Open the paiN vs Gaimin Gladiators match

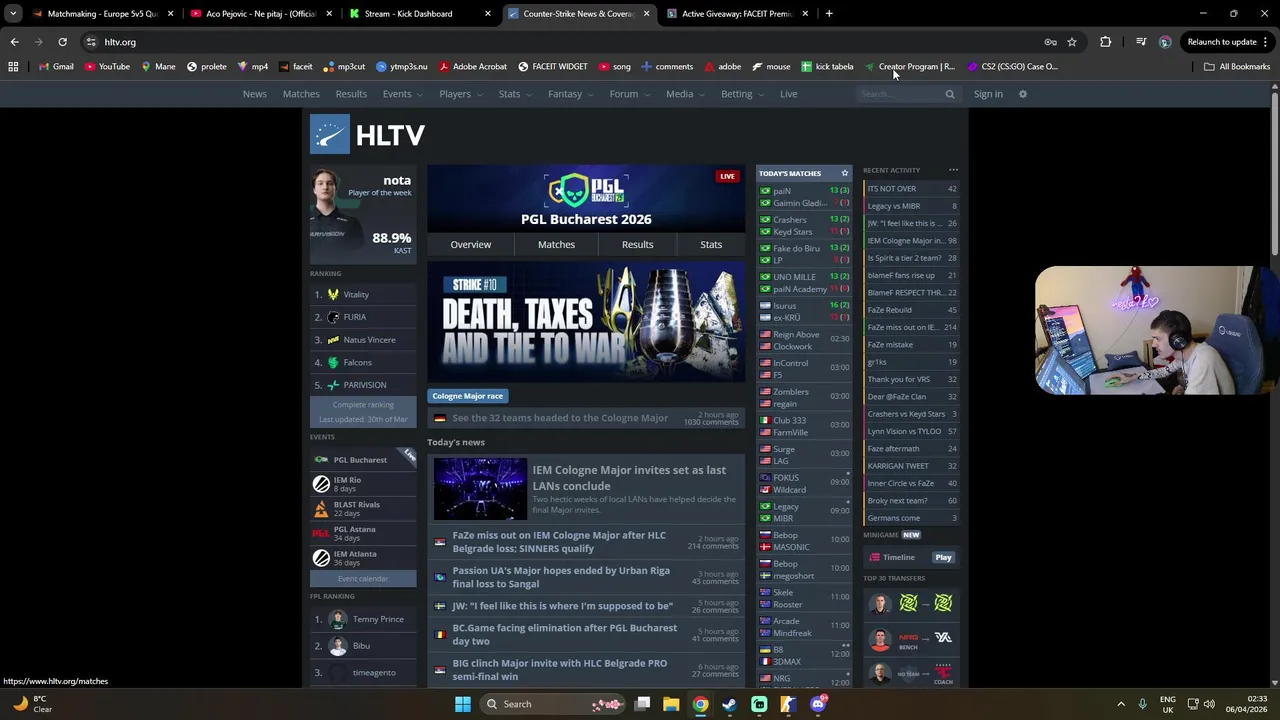804,197
